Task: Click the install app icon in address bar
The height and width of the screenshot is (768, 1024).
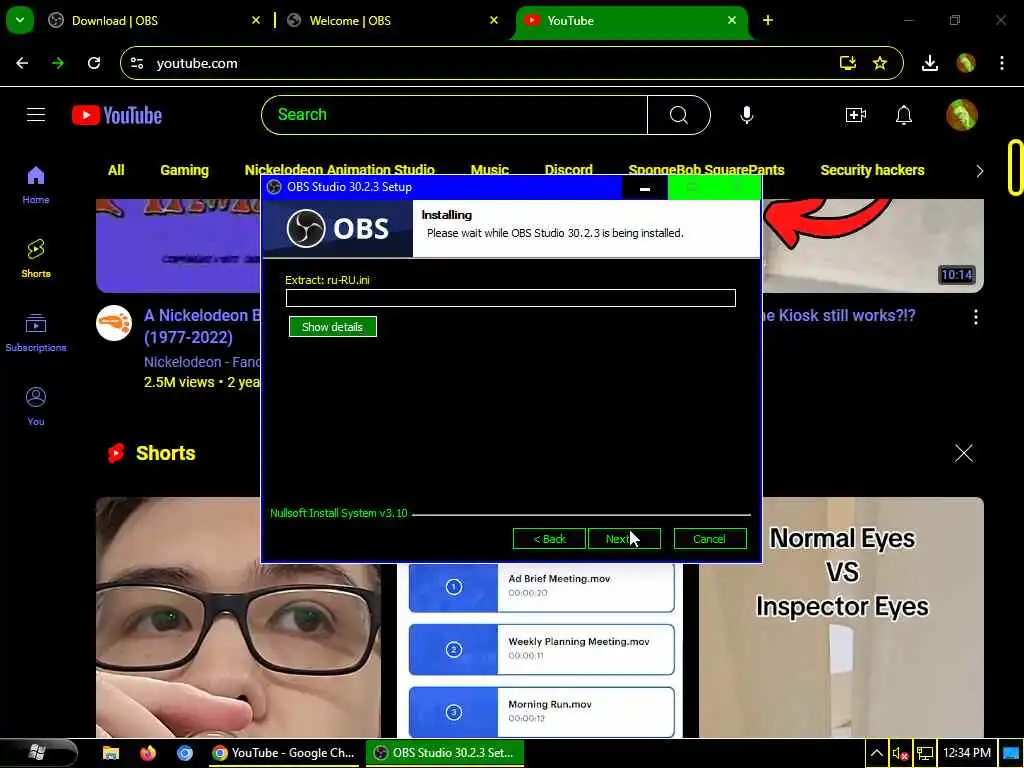Action: (x=848, y=63)
